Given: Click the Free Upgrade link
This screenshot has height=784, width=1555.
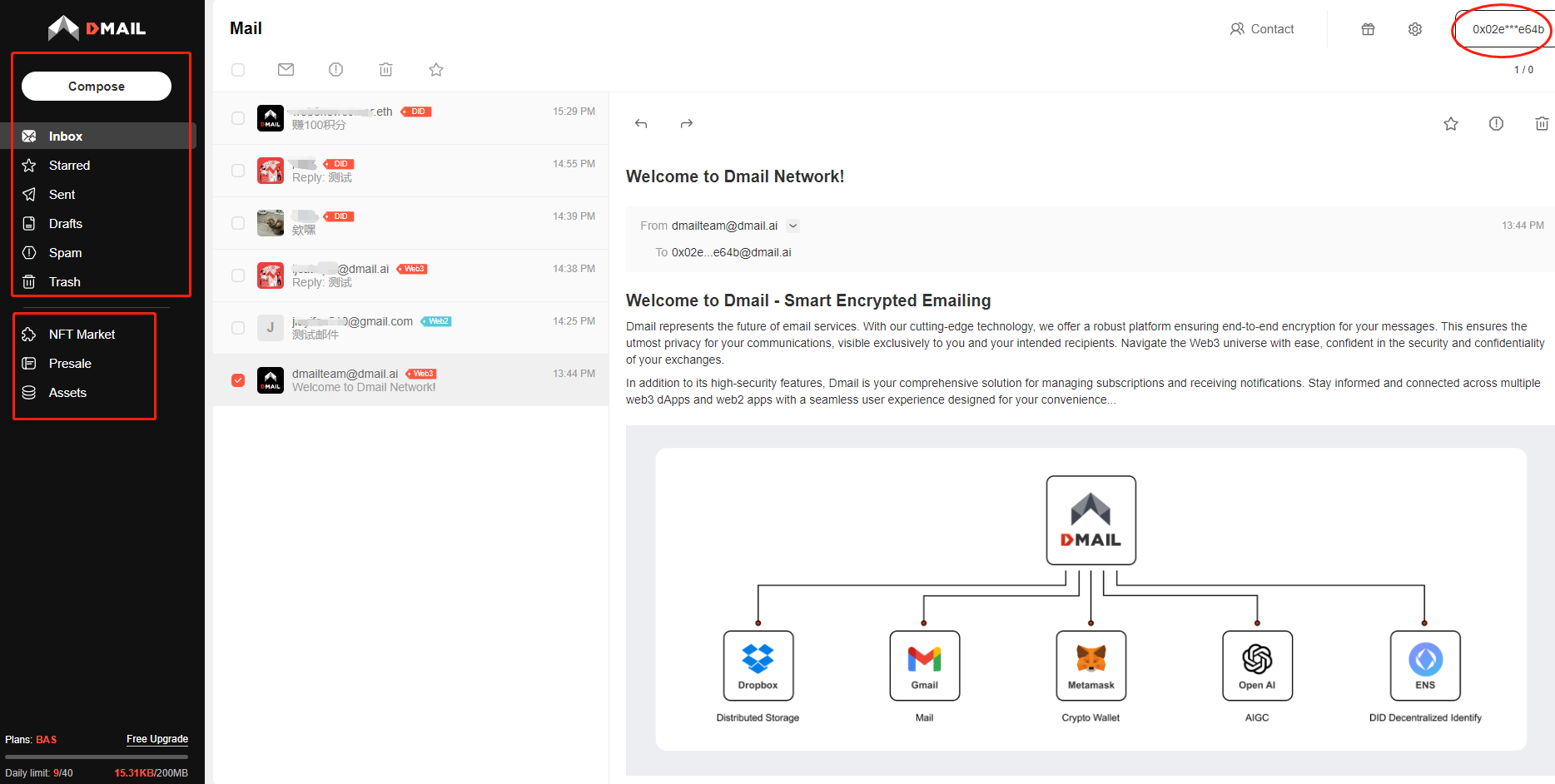Looking at the screenshot, I should (157, 739).
